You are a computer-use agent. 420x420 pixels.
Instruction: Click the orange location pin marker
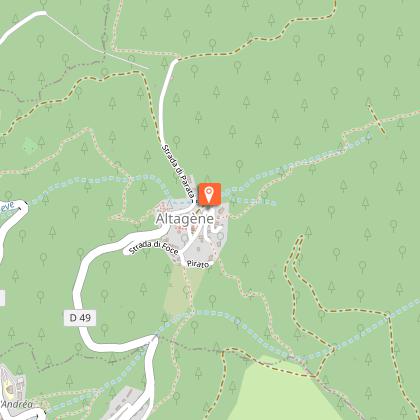(209, 194)
